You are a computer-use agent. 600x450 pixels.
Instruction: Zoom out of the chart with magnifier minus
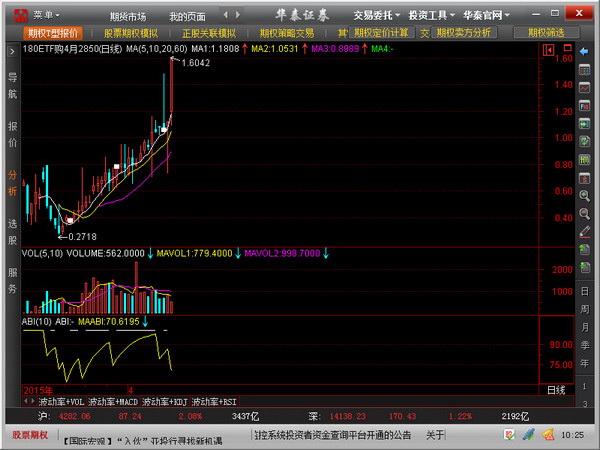coord(584,214)
